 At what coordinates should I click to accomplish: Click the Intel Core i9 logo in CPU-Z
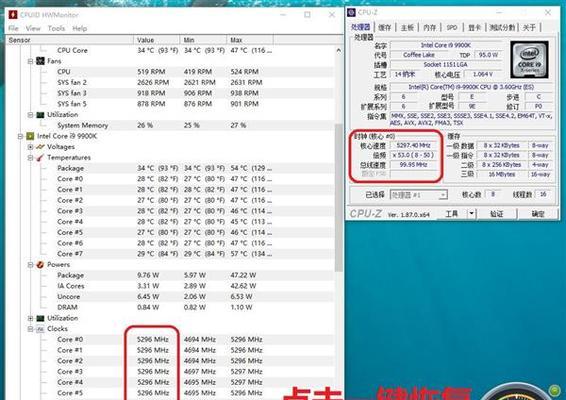pyautogui.click(x=530, y=60)
